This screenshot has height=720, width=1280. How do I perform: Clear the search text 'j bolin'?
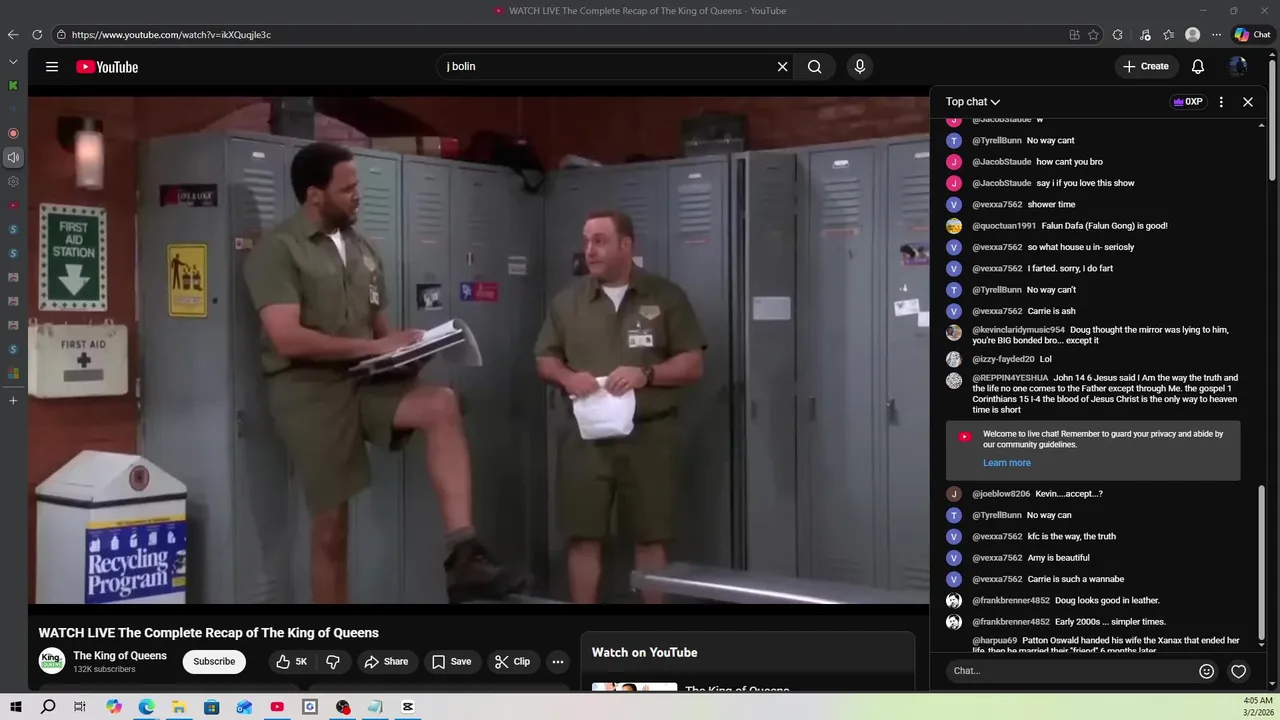click(783, 67)
